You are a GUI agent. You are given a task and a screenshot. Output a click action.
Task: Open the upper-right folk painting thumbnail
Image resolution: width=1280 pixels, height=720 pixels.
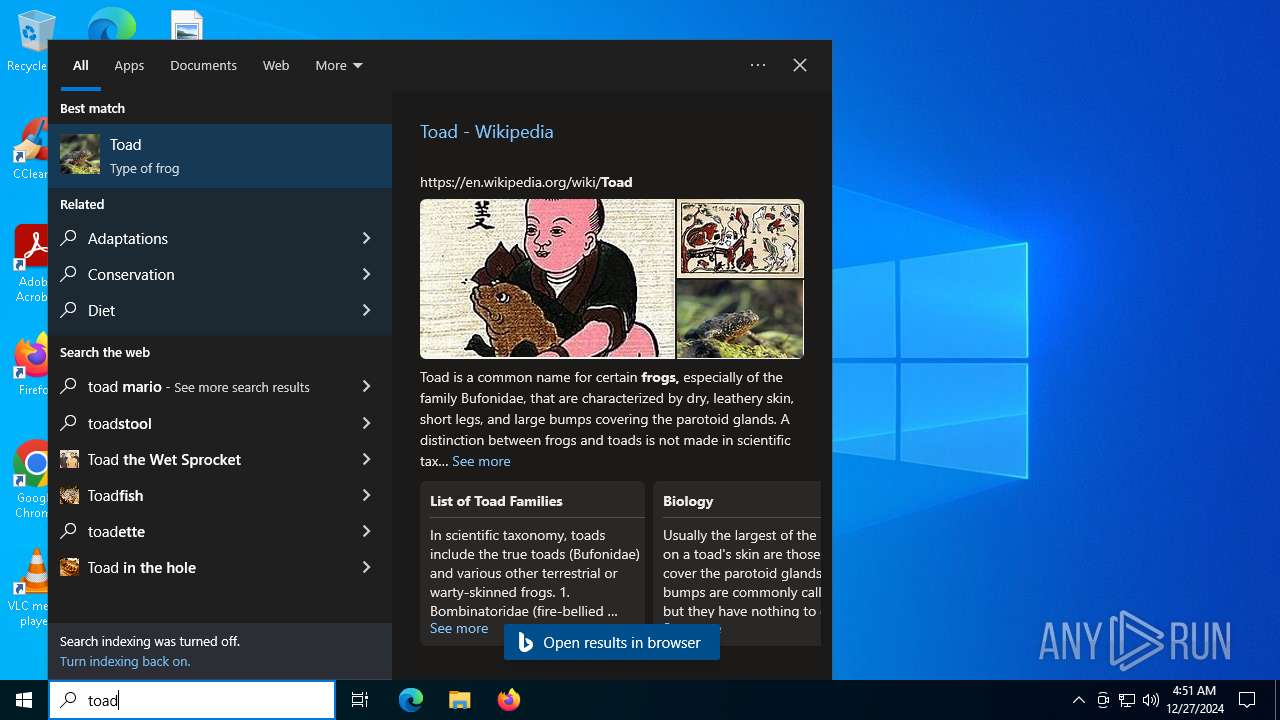coord(740,238)
